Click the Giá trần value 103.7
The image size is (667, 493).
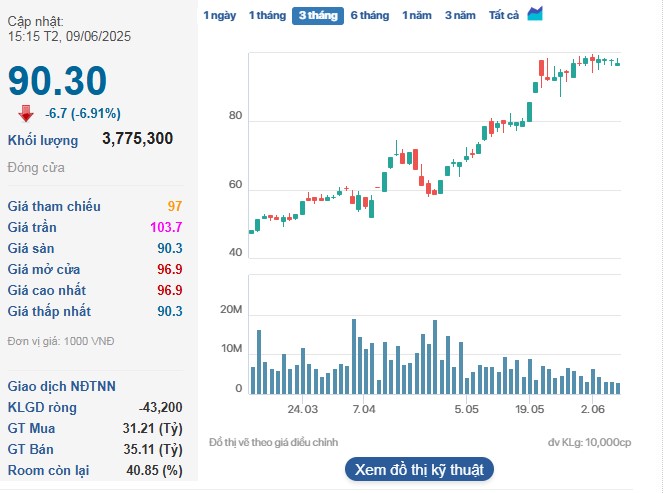coord(165,227)
